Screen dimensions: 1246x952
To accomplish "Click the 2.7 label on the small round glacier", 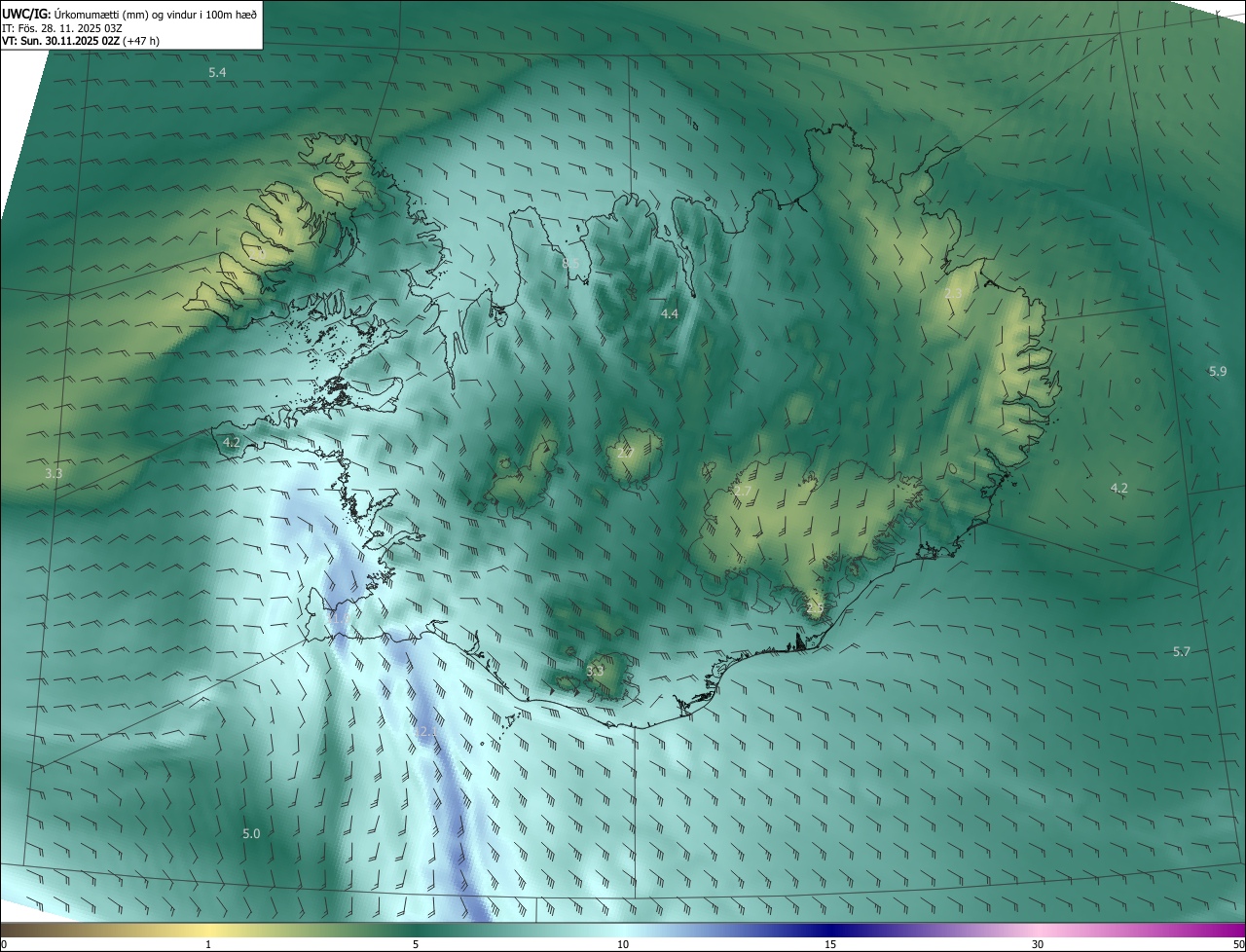I will 626,452.
